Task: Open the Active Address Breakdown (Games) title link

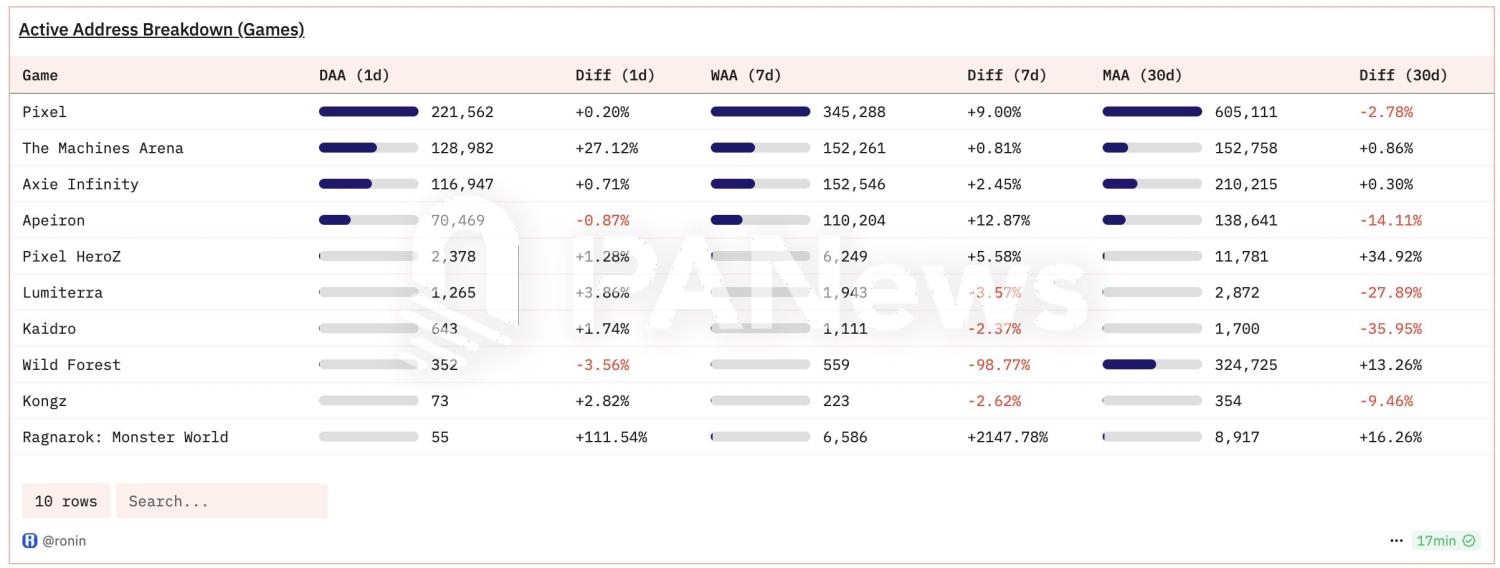Action: pyautogui.click(x=161, y=30)
